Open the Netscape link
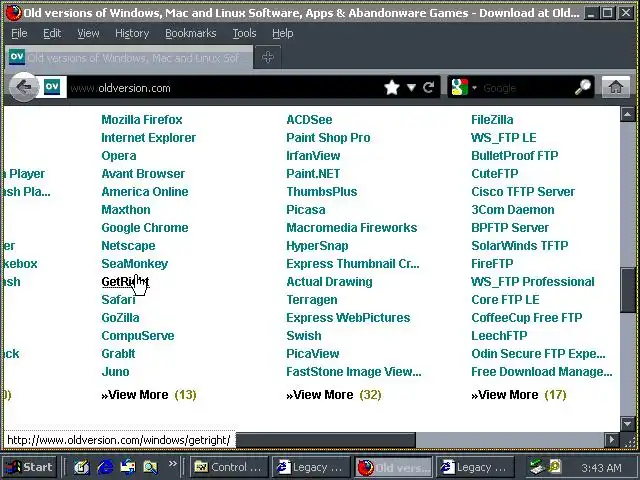 pos(128,246)
